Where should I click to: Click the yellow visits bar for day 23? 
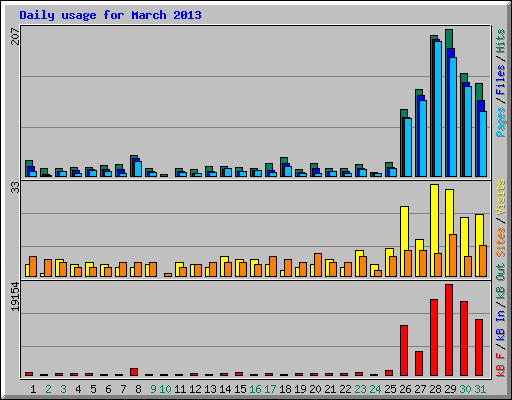(x=359, y=253)
